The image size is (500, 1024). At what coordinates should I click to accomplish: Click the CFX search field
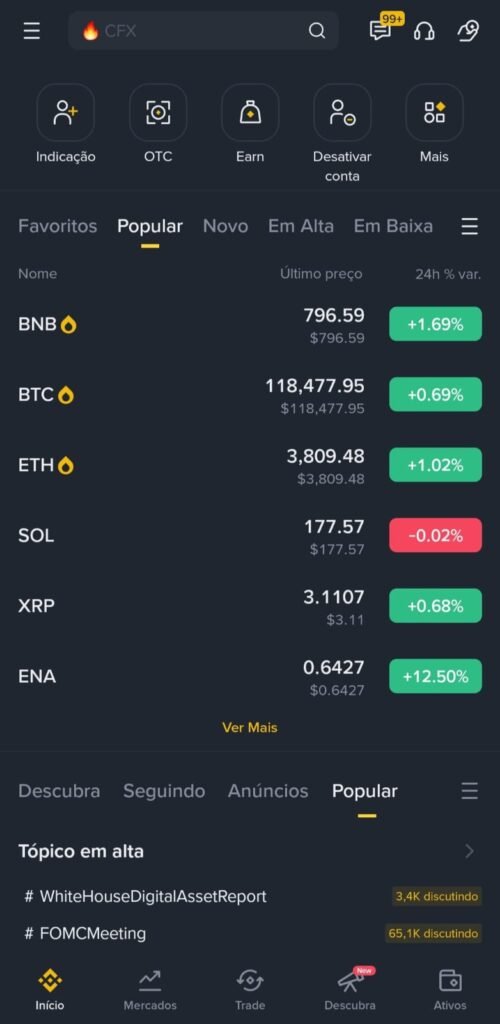tap(203, 31)
